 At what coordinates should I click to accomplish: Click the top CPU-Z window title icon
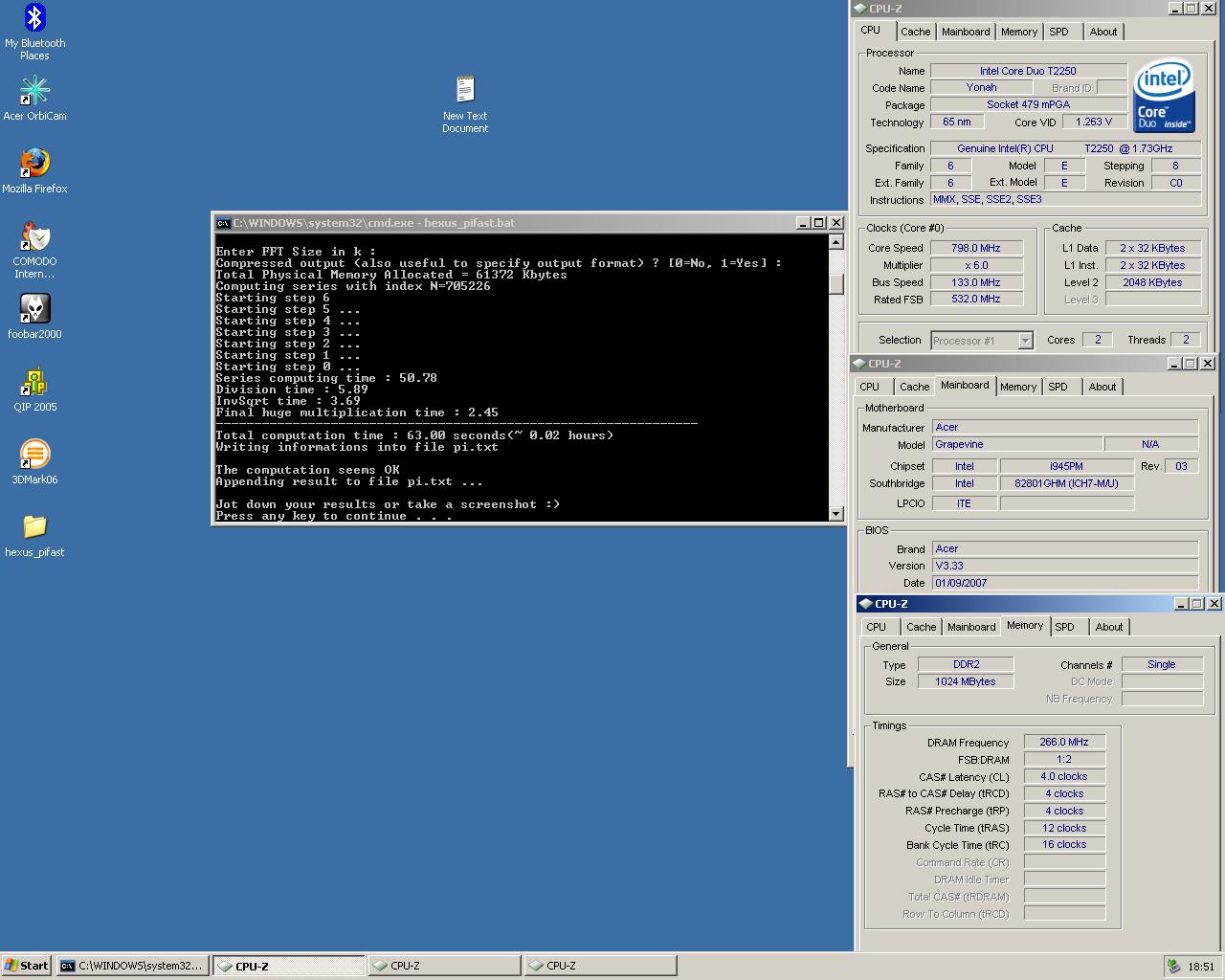pos(860,9)
